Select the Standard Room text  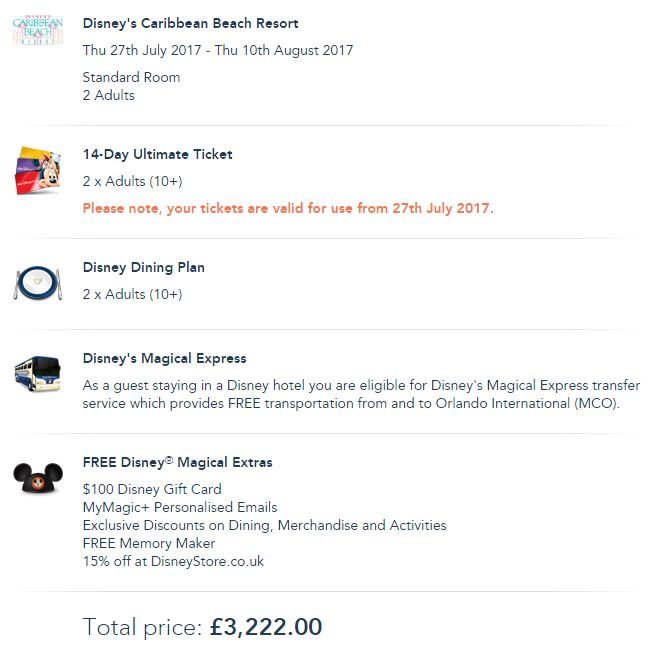coord(131,77)
